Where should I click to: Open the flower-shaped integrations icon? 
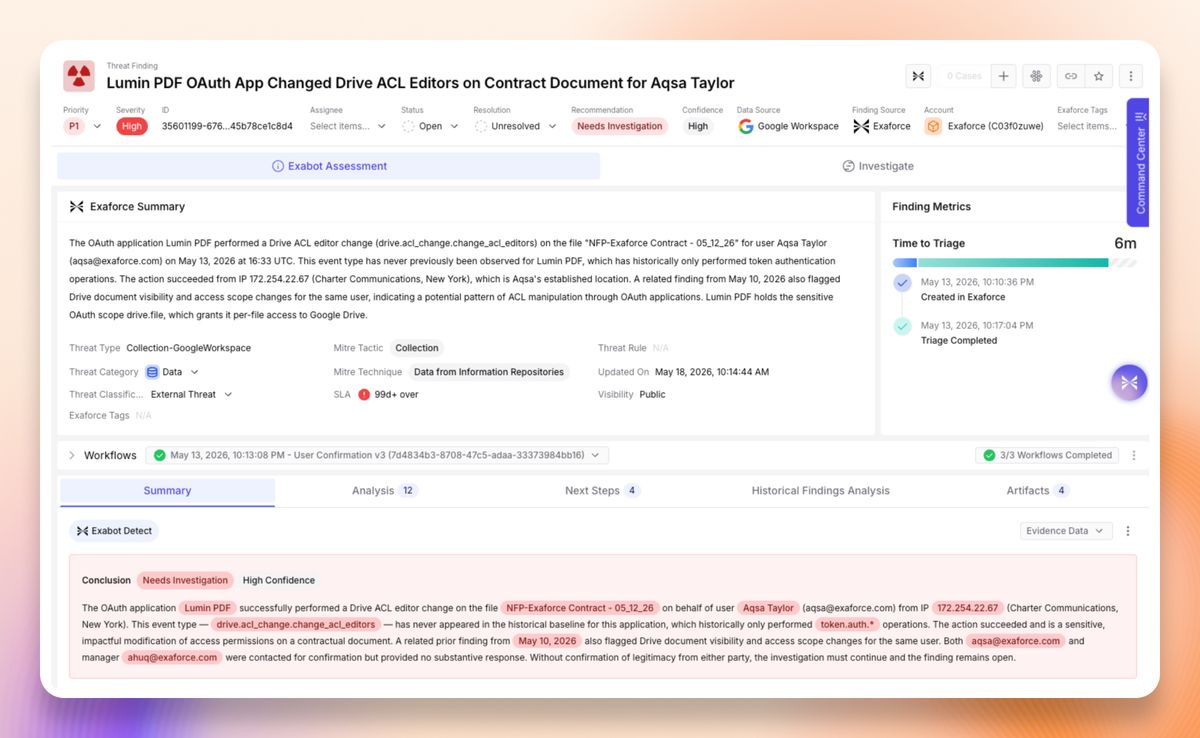[x=1036, y=76]
